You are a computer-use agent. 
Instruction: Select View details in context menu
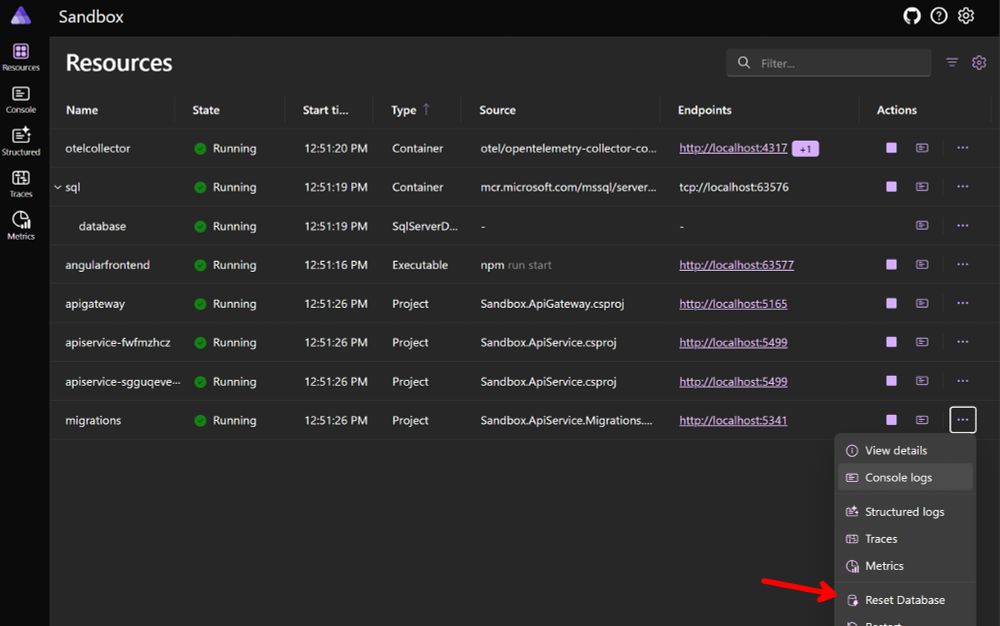pyautogui.click(x=904, y=451)
